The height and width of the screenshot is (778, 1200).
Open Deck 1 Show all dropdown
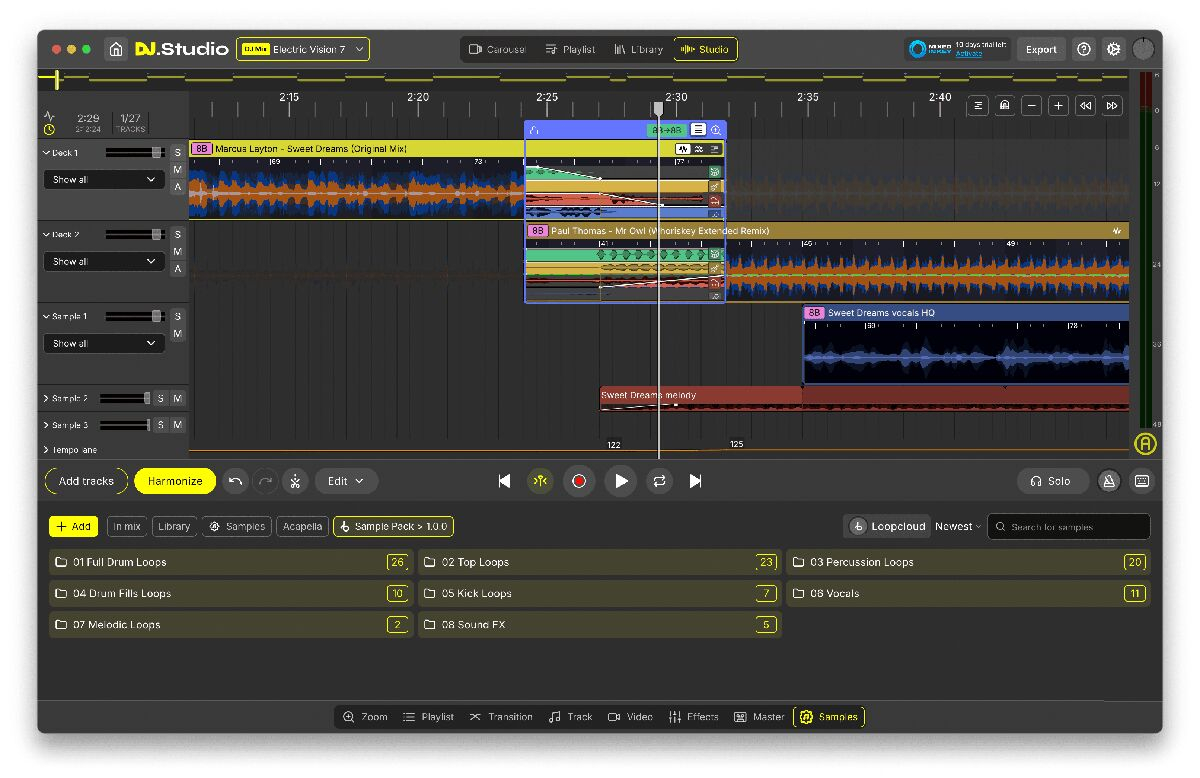(x=104, y=180)
